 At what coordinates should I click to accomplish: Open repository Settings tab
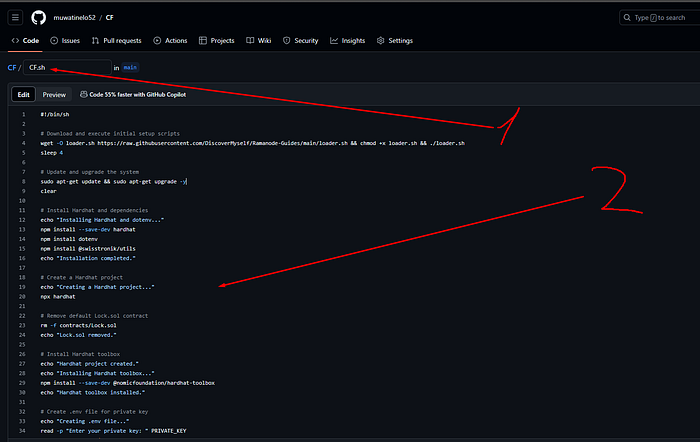pos(395,41)
